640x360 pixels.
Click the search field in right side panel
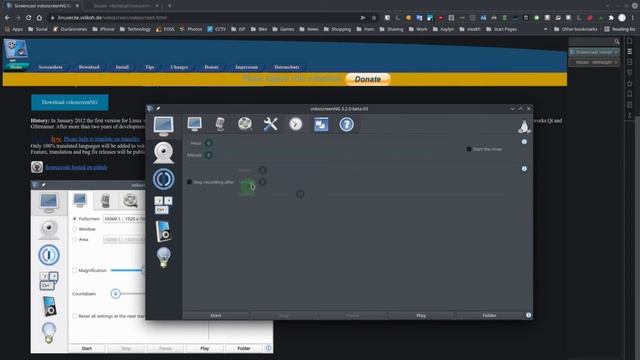(594, 41)
